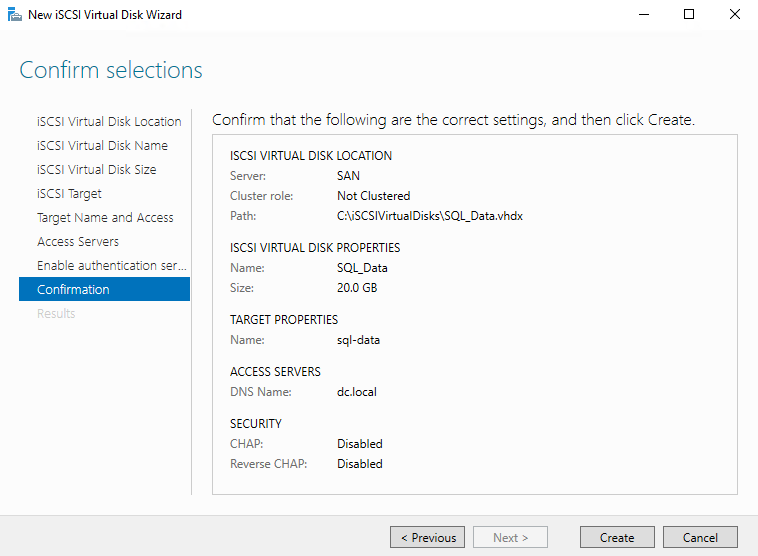Click the SQL_Data.vhdx path value

click(x=429, y=216)
